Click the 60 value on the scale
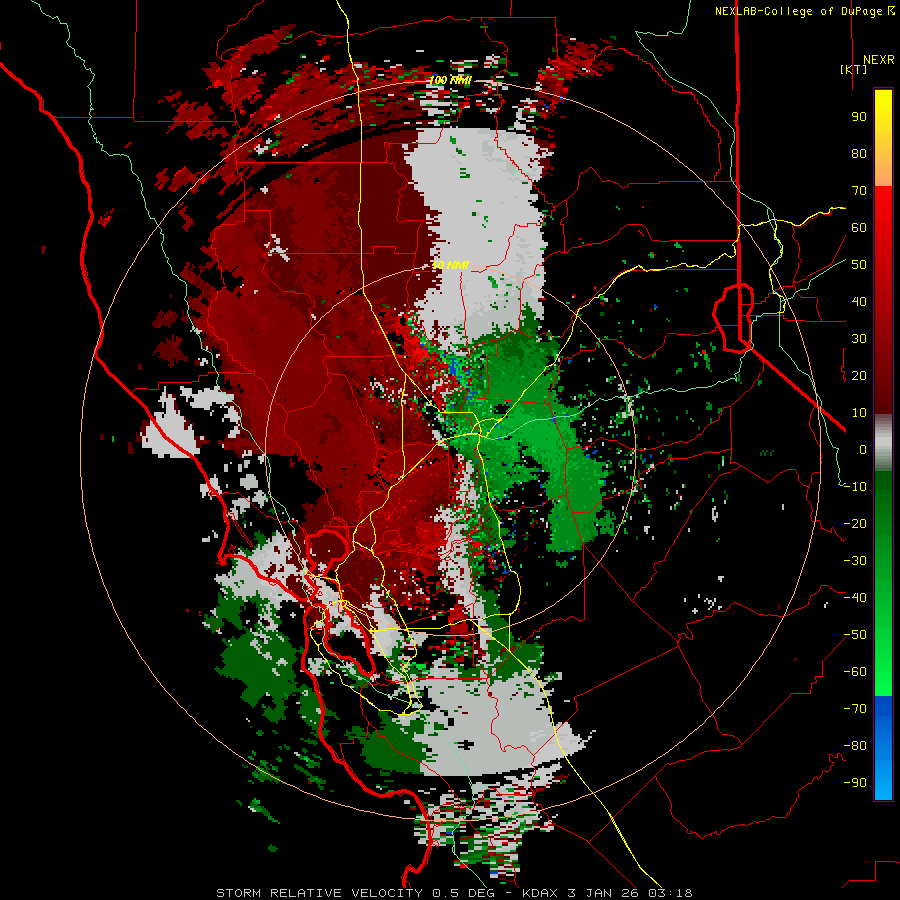Viewport: 900px width, 900px height. click(x=859, y=227)
